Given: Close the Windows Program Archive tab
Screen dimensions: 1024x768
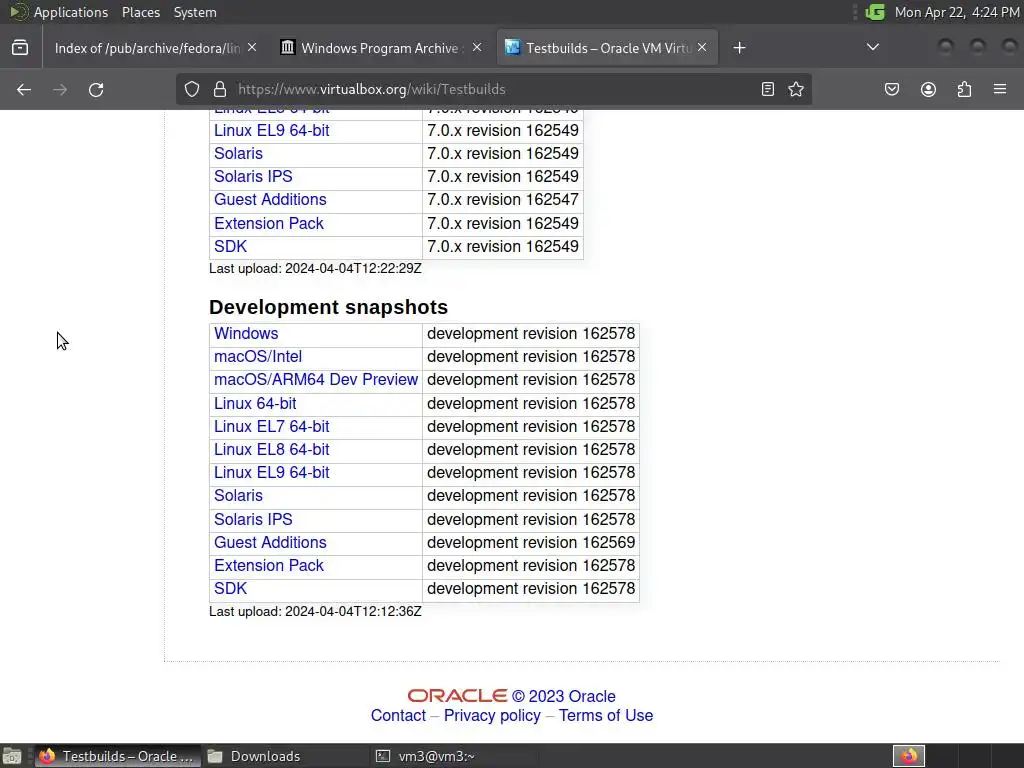Looking at the screenshot, I should (x=477, y=48).
